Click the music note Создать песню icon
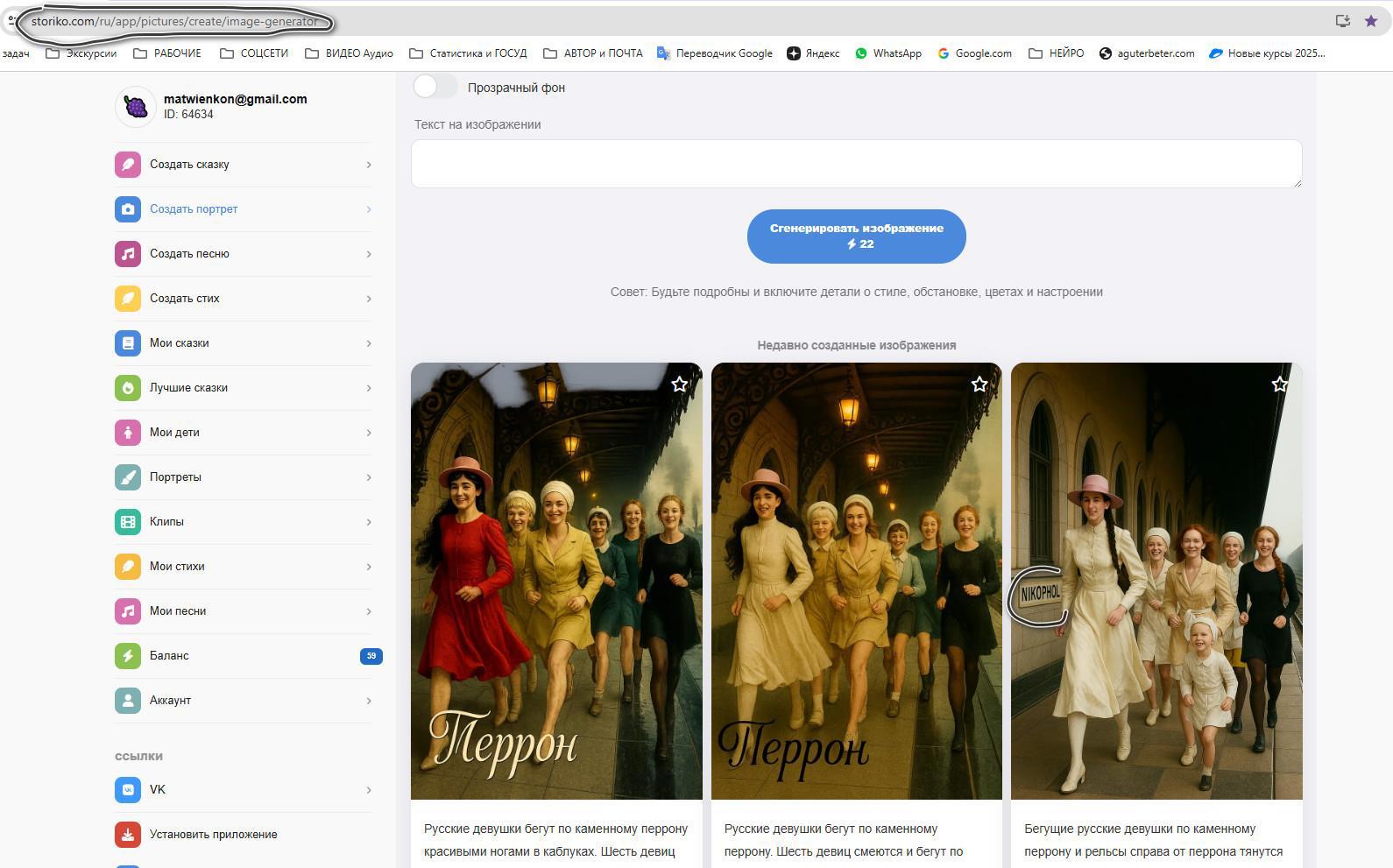The height and width of the screenshot is (868, 1393). click(128, 254)
